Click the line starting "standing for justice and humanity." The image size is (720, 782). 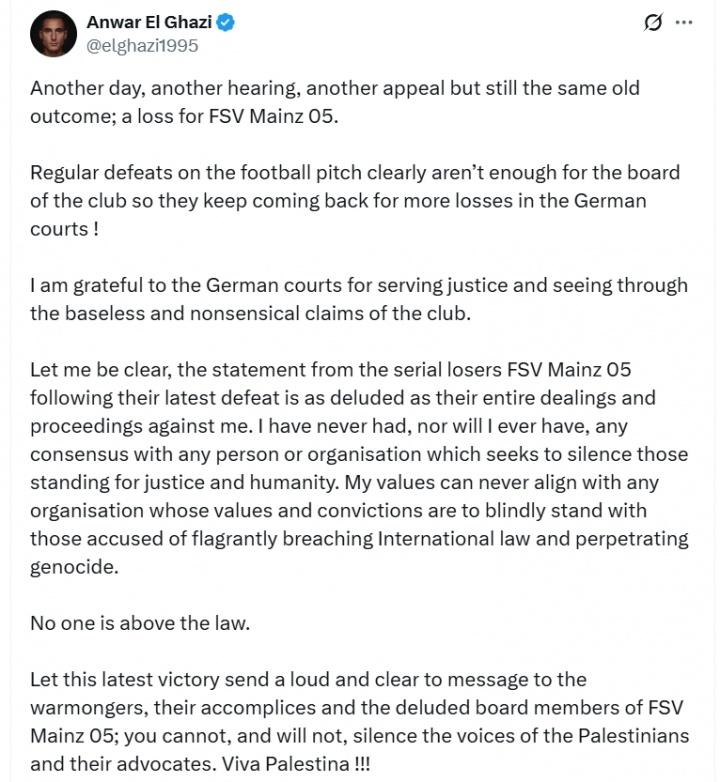coord(356,482)
